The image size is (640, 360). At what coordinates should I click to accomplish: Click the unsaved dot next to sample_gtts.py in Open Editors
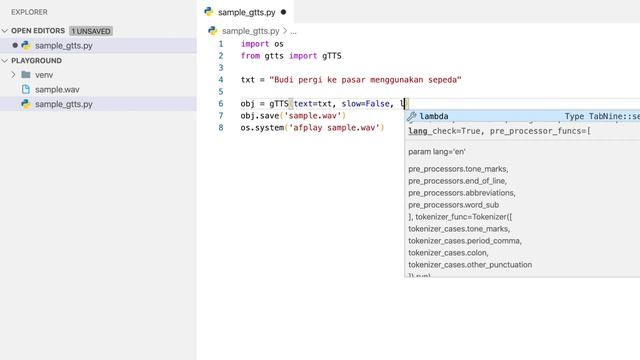click(x=15, y=45)
